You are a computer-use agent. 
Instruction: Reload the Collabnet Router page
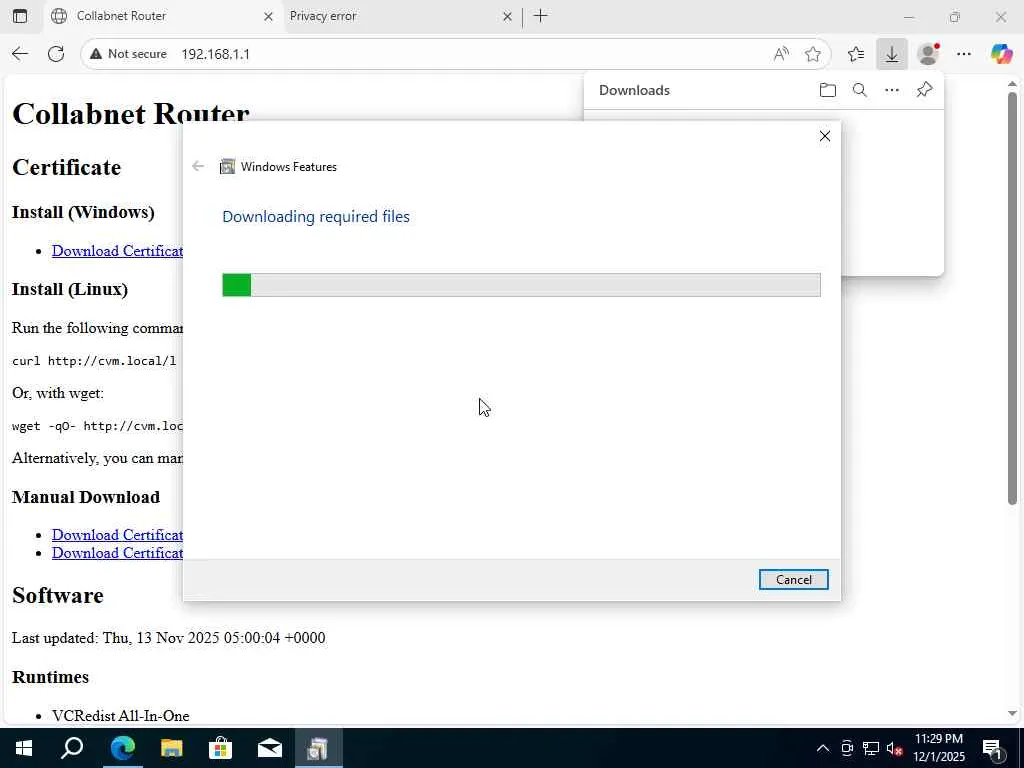[x=56, y=54]
